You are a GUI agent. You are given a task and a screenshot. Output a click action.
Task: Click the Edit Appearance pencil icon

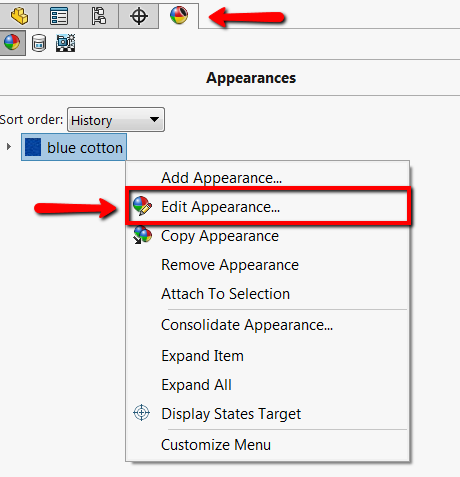(142, 206)
